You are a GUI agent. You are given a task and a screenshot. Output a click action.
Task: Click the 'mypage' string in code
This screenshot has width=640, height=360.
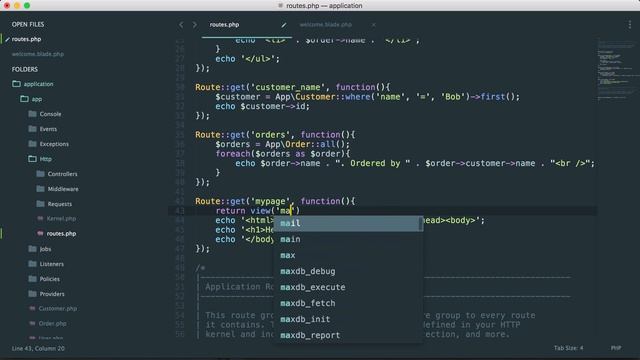[270, 201]
